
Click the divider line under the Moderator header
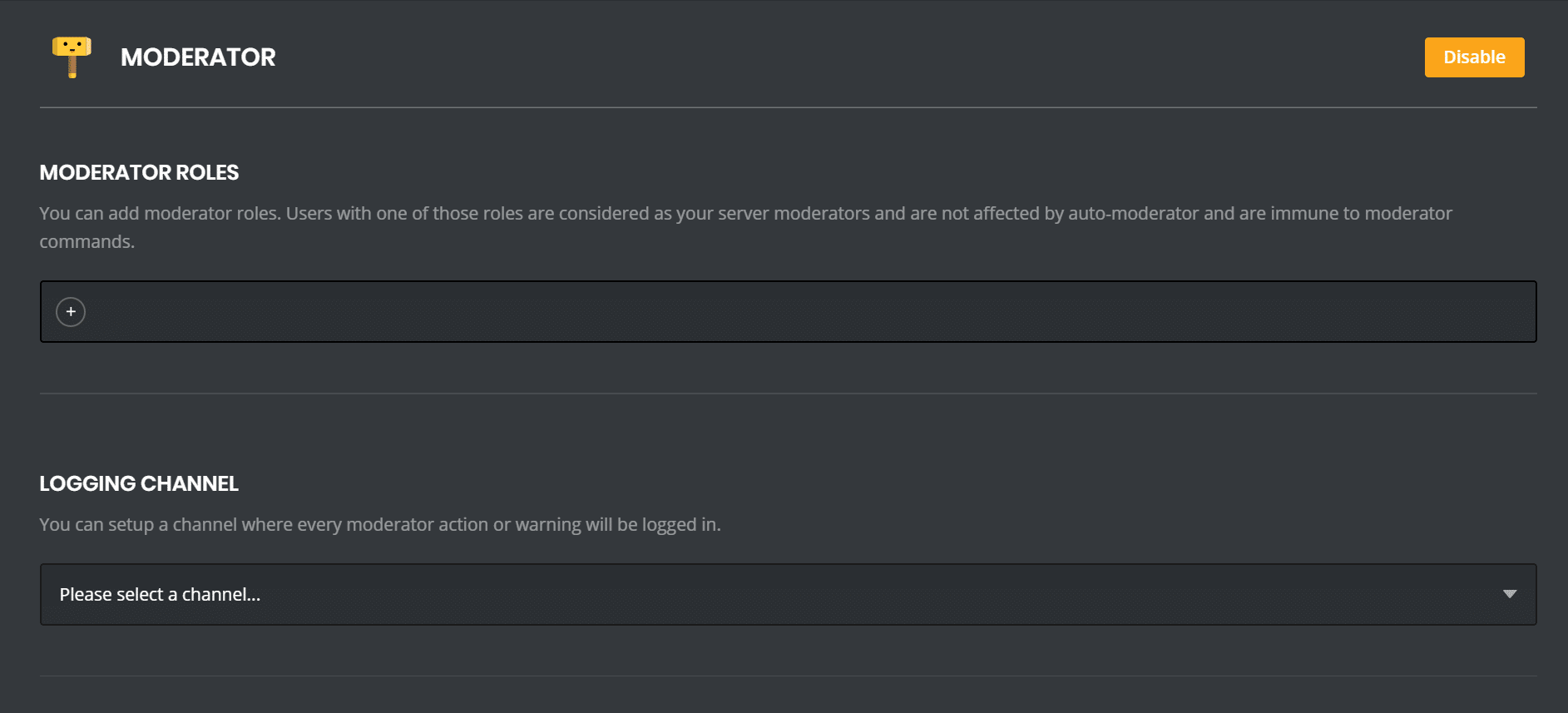(x=787, y=107)
